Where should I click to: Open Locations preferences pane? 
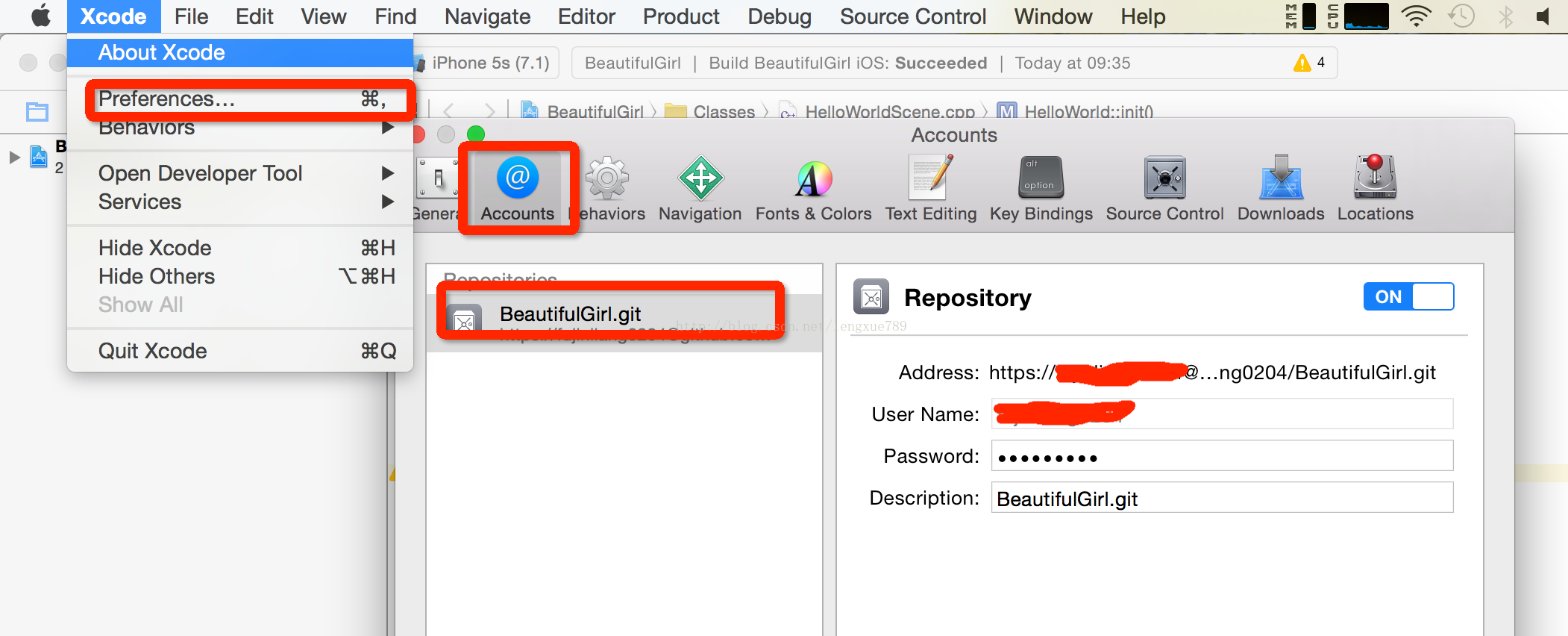[1376, 188]
